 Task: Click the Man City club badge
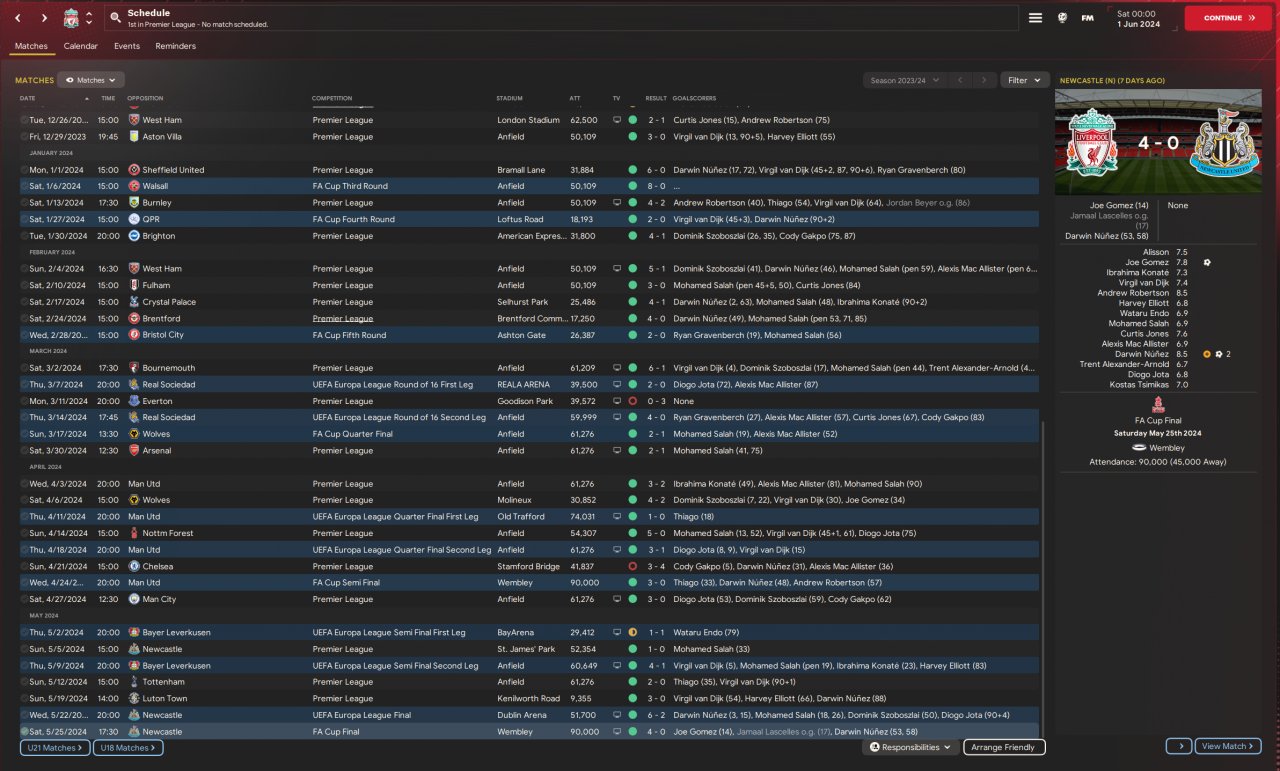[x=134, y=599]
